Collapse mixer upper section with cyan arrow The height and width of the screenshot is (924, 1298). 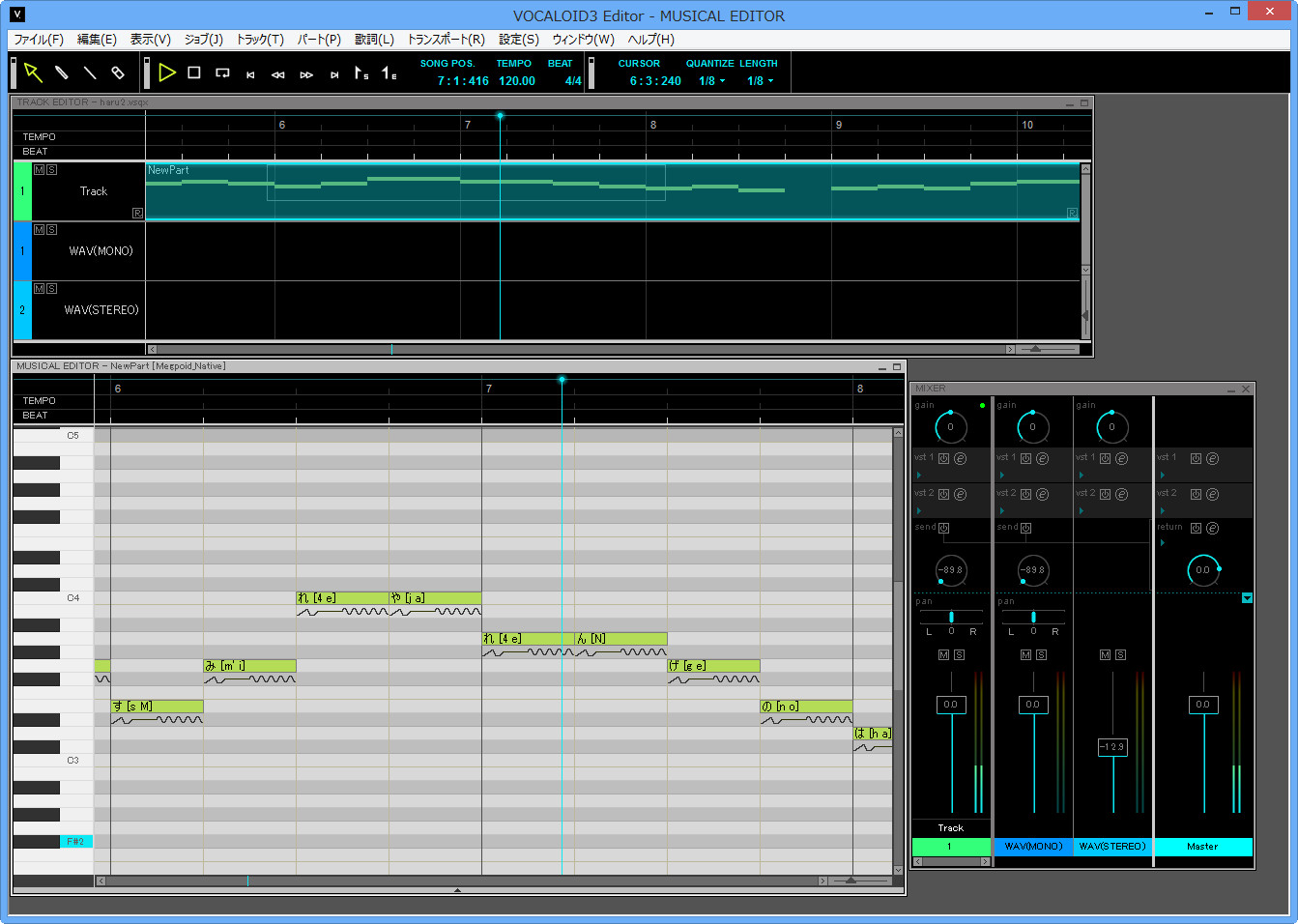pos(1247,598)
